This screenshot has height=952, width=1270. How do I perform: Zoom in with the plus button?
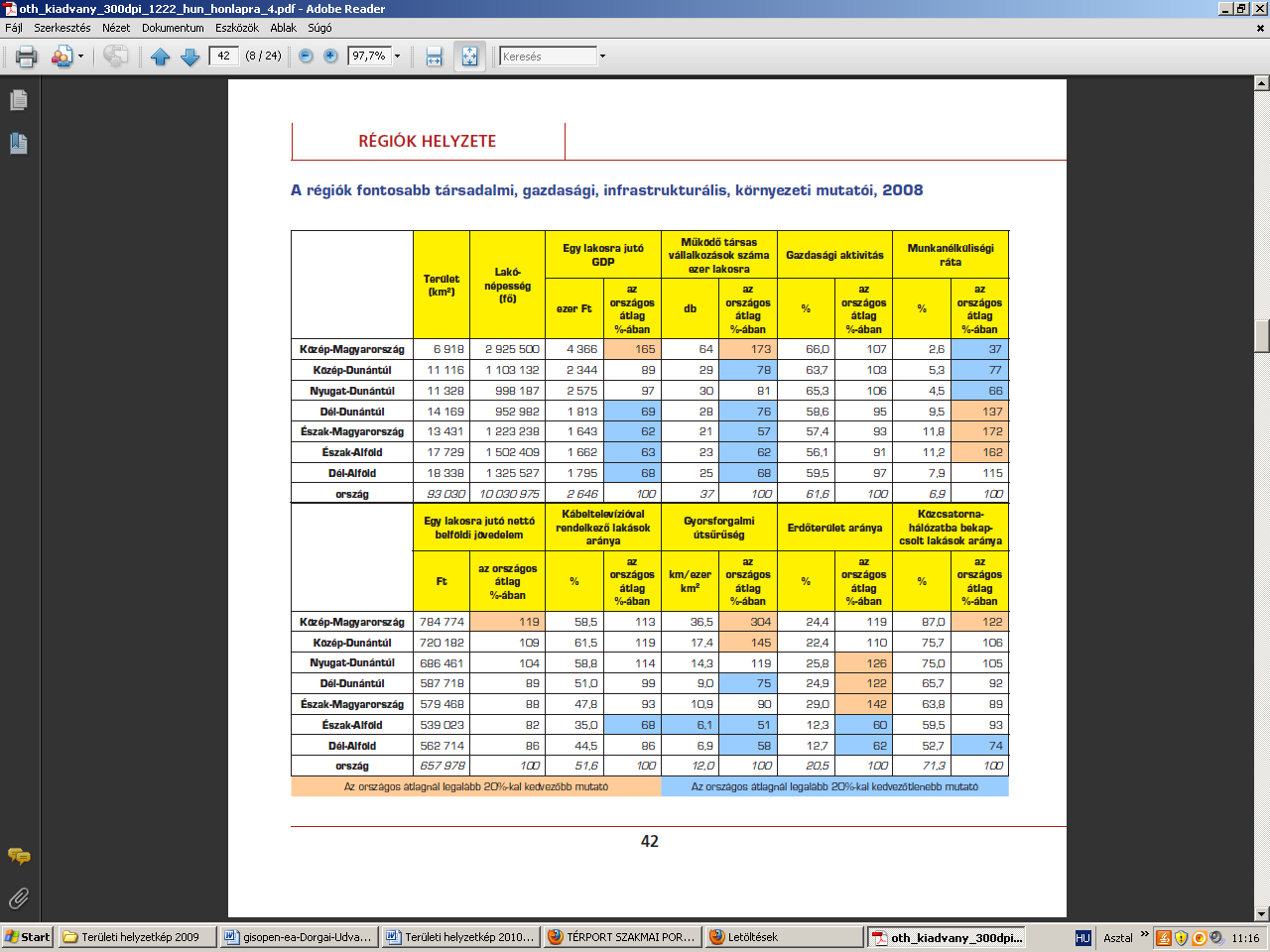click(330, 57)
